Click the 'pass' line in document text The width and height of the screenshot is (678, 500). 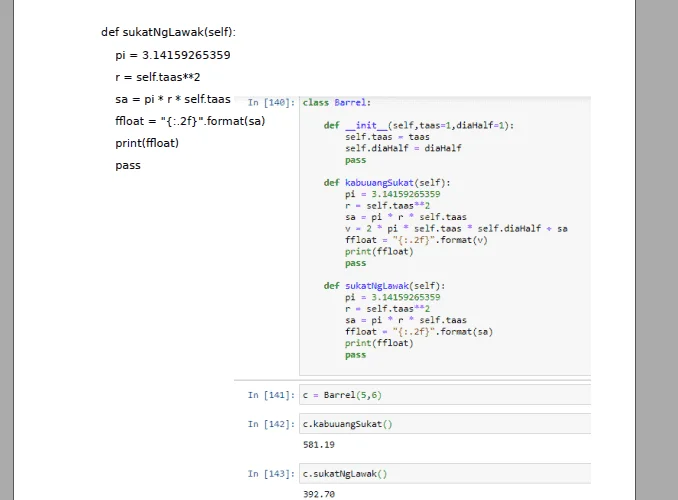click(x=128, y=166)
